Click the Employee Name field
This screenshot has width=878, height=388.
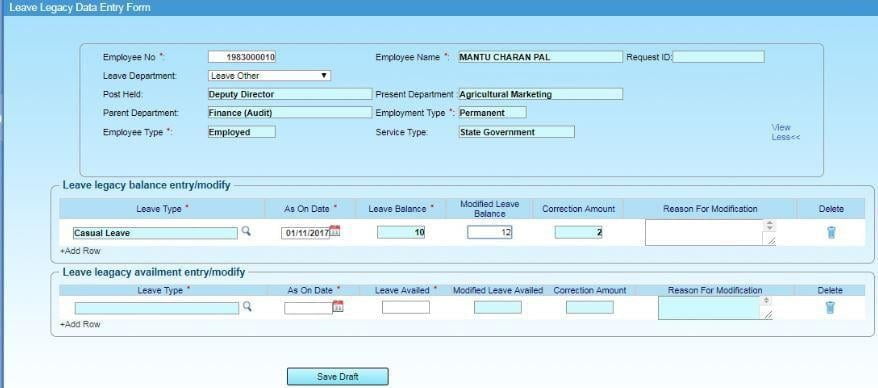[x=540, y=57]
